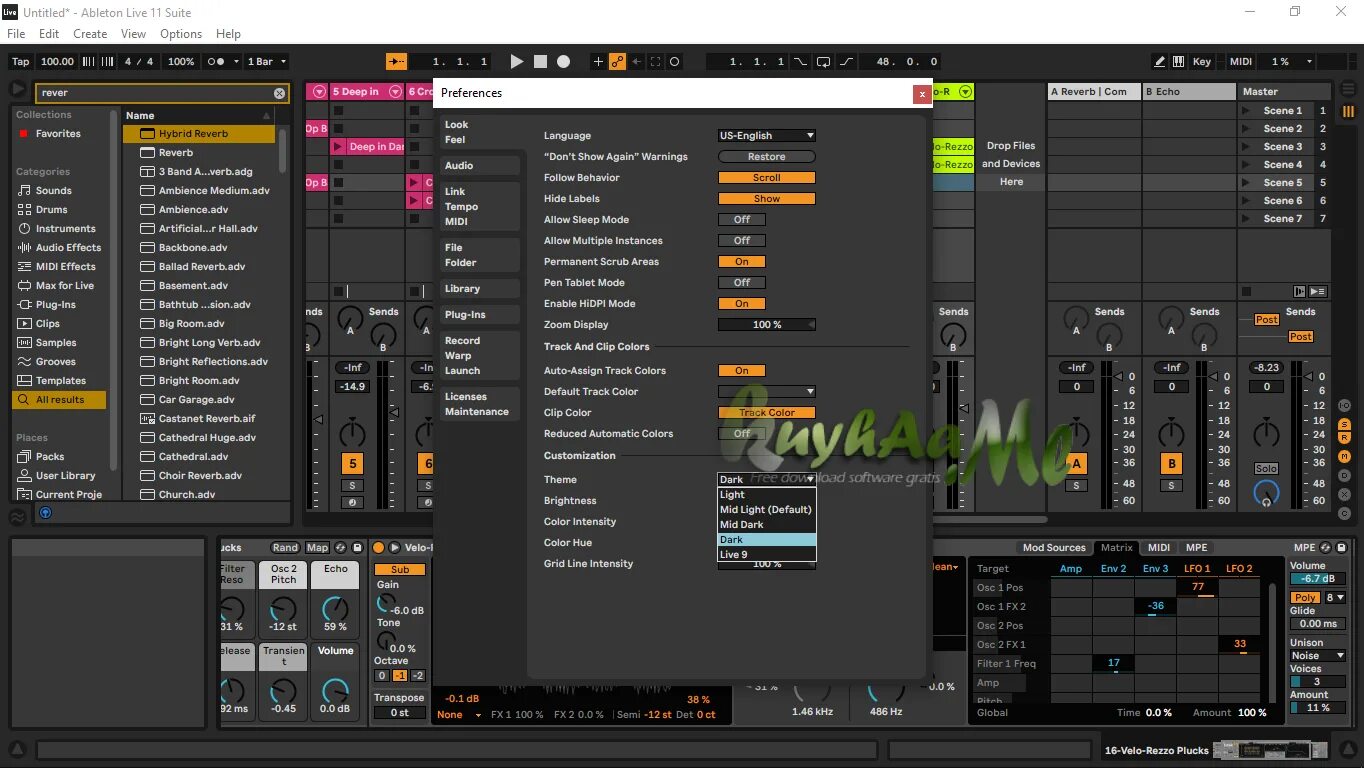Clear the browser search field
The width and height of the screenshot is (1364, 768).
tap(280, 93)
